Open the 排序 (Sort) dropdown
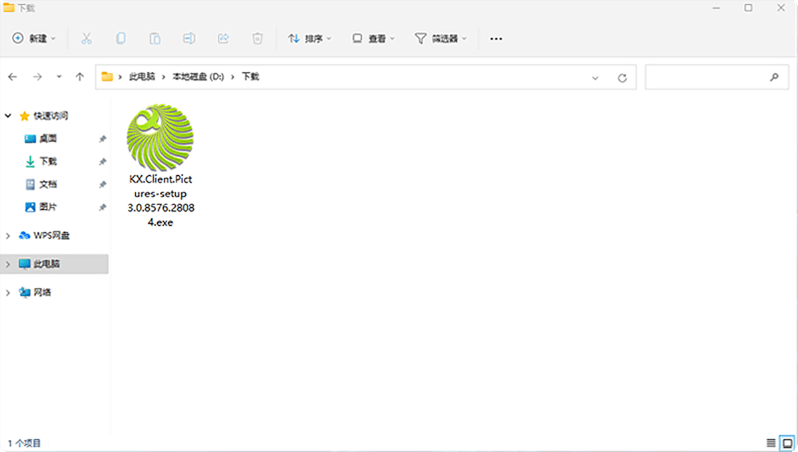798x452 pixels. tap(309, 38)
